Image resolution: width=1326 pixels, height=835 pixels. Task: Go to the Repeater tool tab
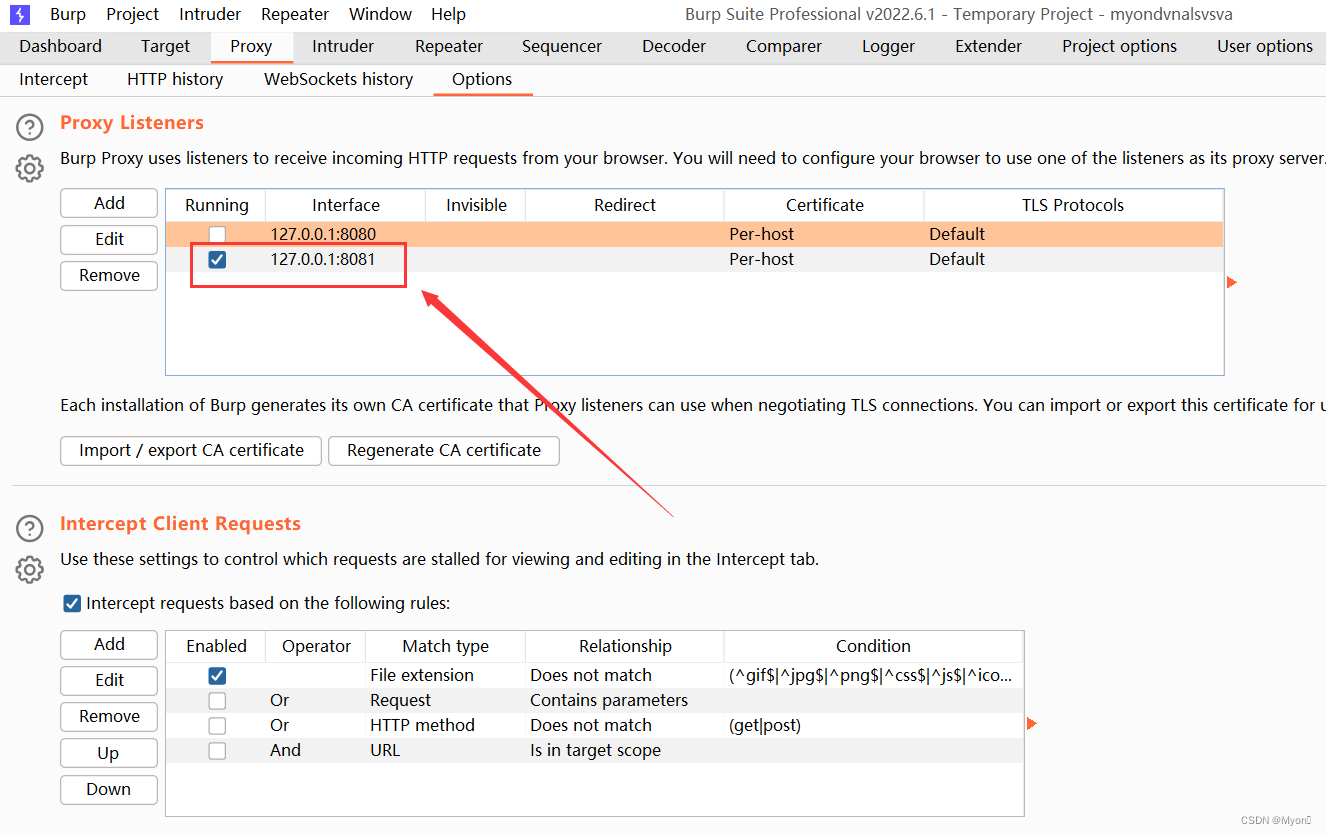tap(449, 46)
